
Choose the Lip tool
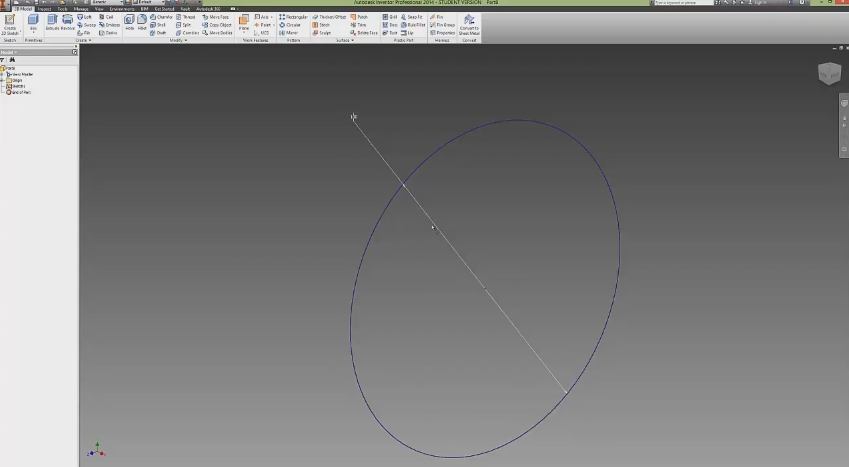(407, 33)
